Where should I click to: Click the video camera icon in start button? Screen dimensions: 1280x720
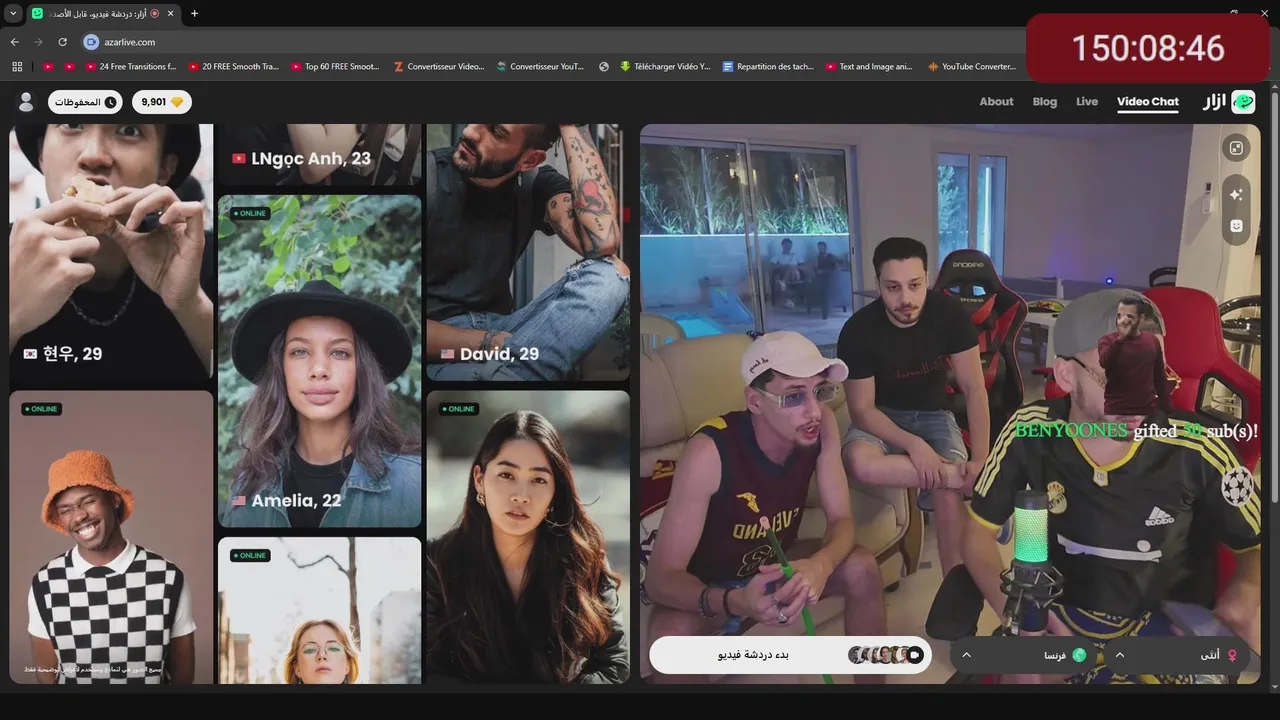[915, 655]
